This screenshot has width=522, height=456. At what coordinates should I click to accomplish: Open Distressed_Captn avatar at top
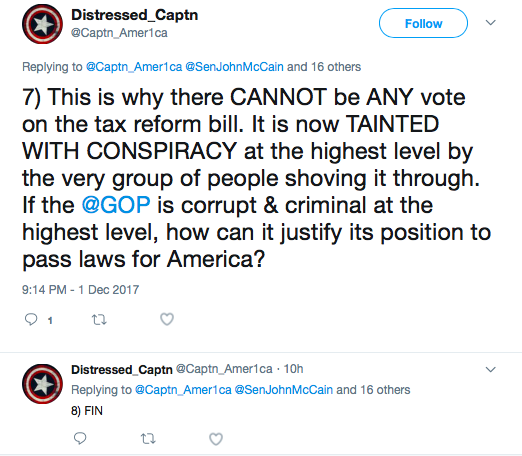coord(42,24)
